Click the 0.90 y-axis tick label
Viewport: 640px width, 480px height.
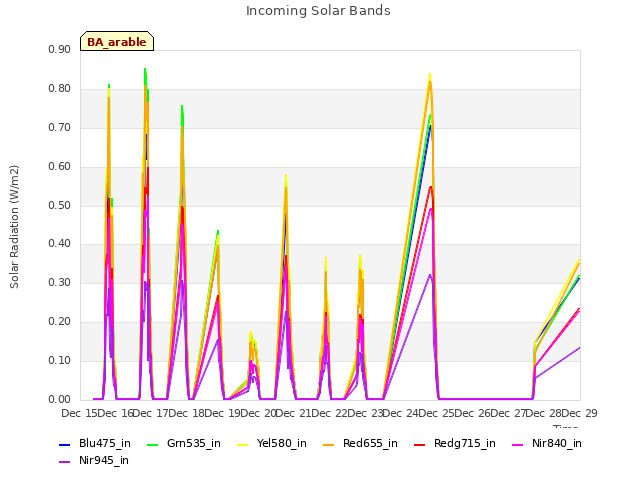pos(60,49)
